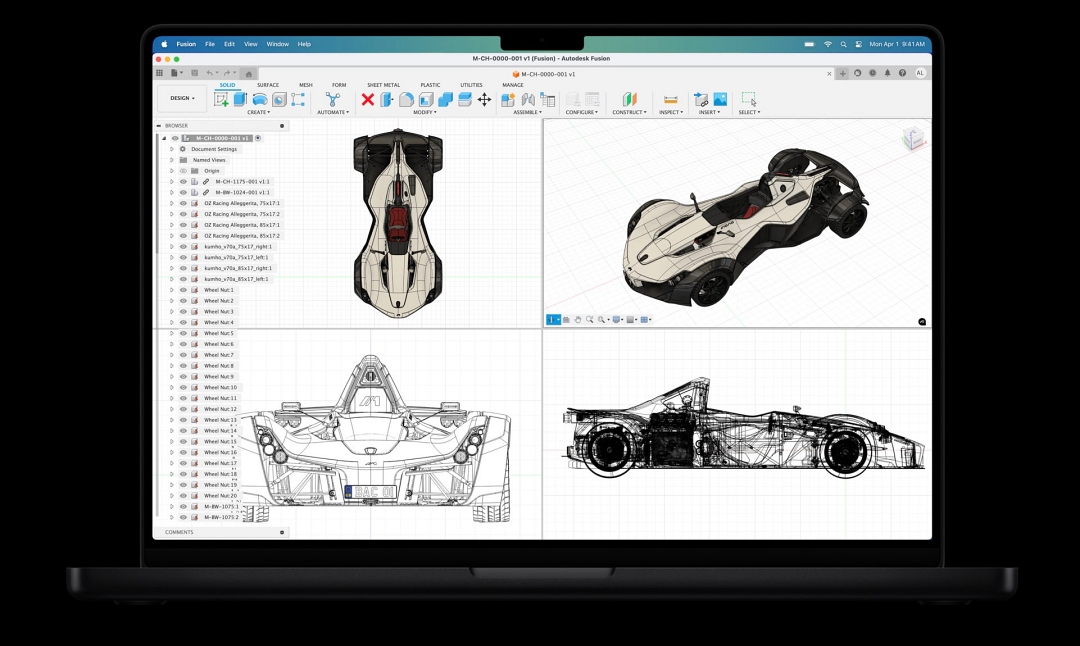Select the Revolve tool
The height and width of the screenshot is (646, 1080).
click(x=260, y=100)
